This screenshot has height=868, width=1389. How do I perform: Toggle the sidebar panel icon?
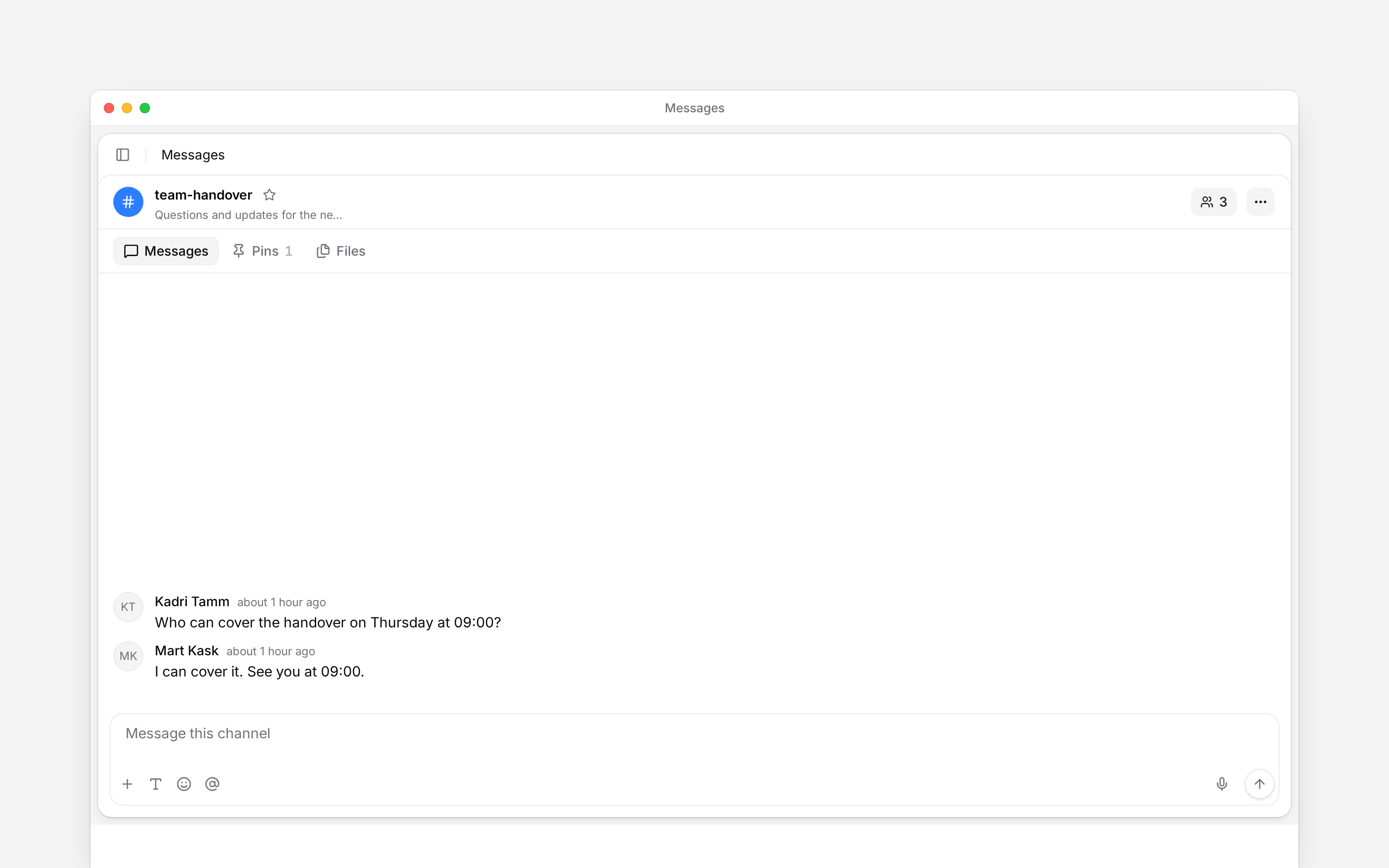coord(122,154)
